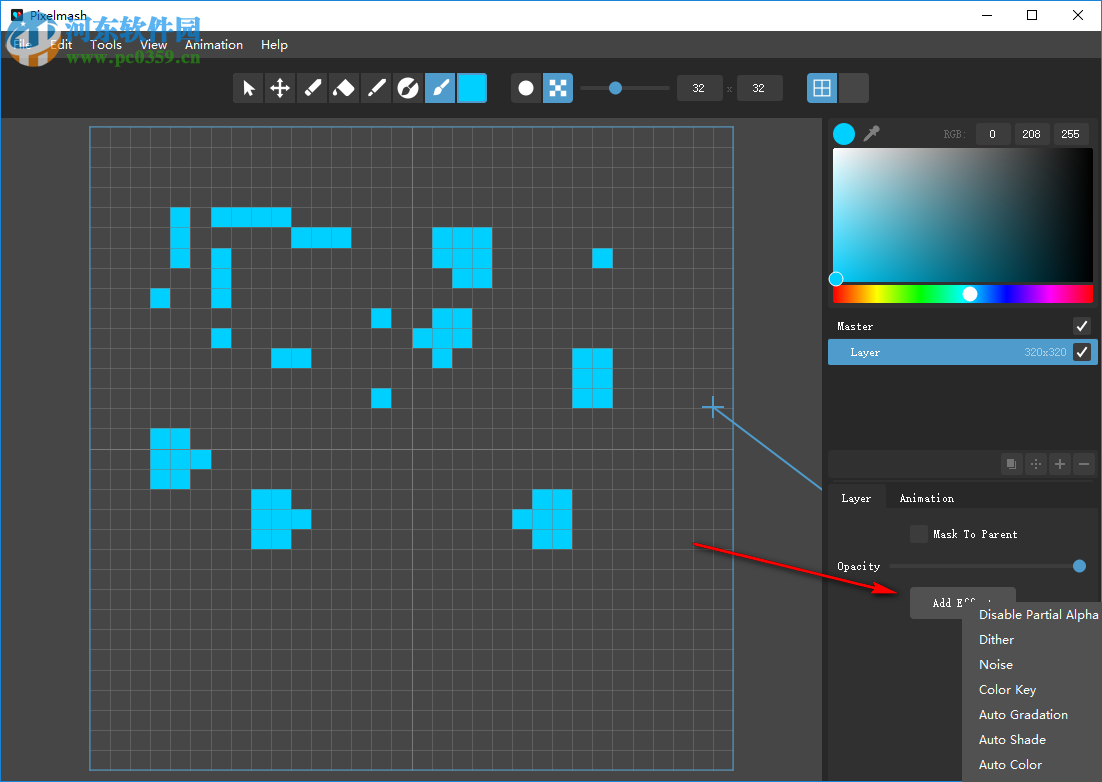The height and width of the screenshot is (782, 1102).
Task: Toggle visibility checkbox on Layer row
Action: point(1081,352)
